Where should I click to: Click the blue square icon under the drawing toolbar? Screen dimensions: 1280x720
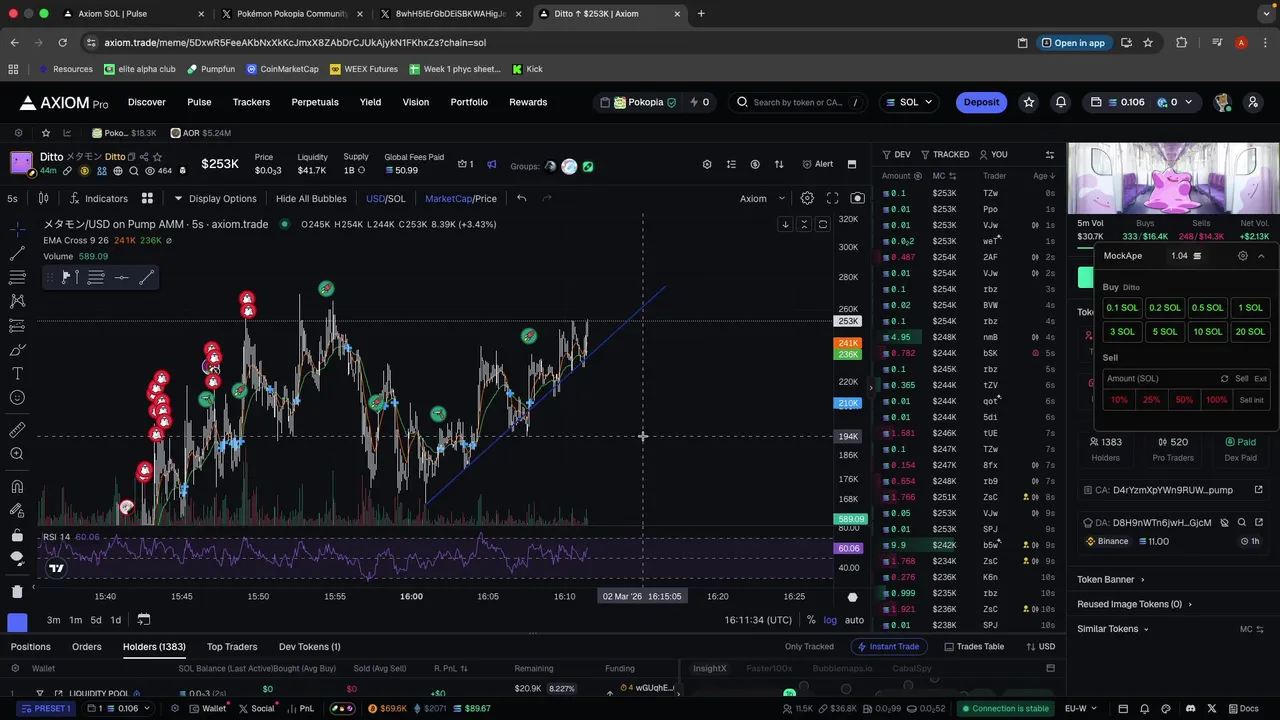tap(17, 623)
